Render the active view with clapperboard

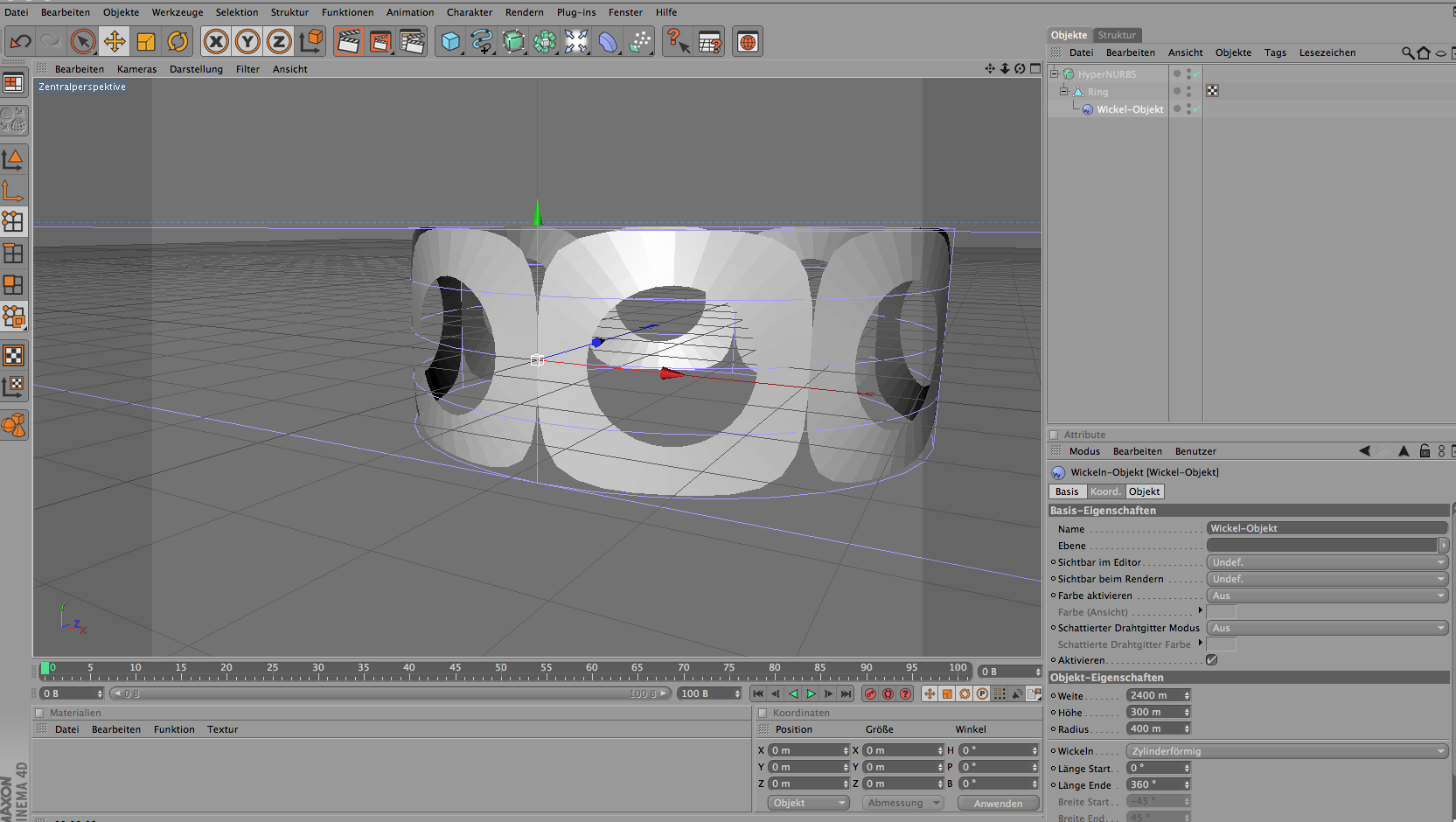click(x=348, y=41)
